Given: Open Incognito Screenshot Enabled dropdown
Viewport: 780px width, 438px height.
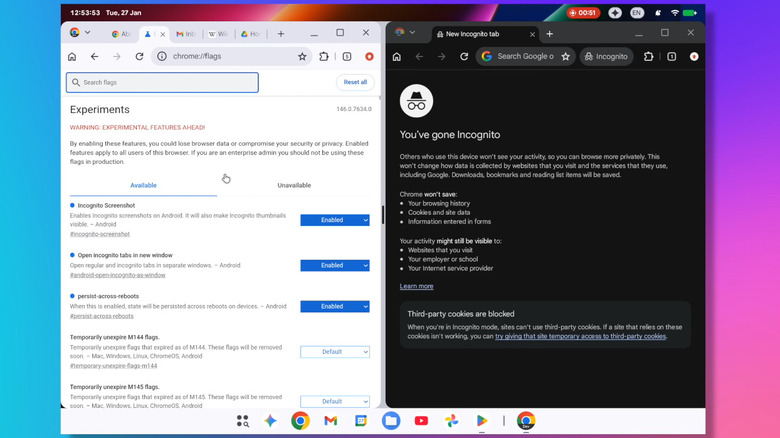Looking at the screenshot, I should click(335, 220).
